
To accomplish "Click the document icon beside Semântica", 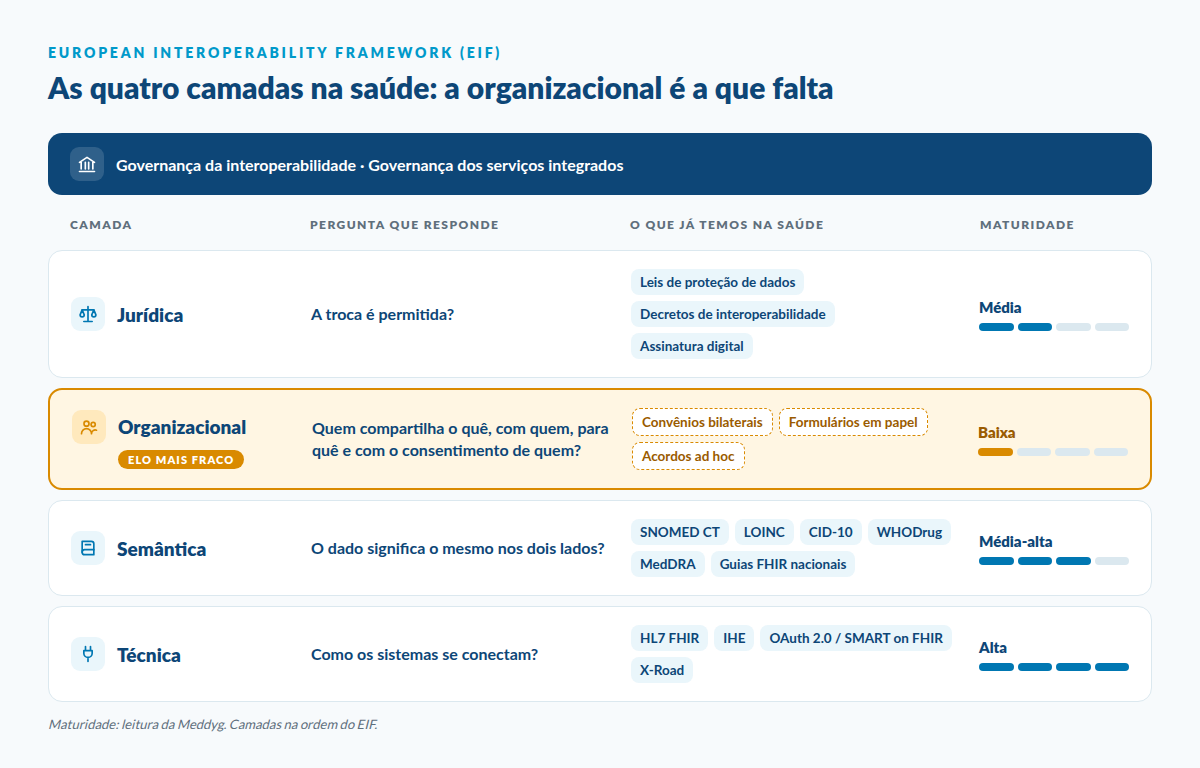I will point(88,548).
